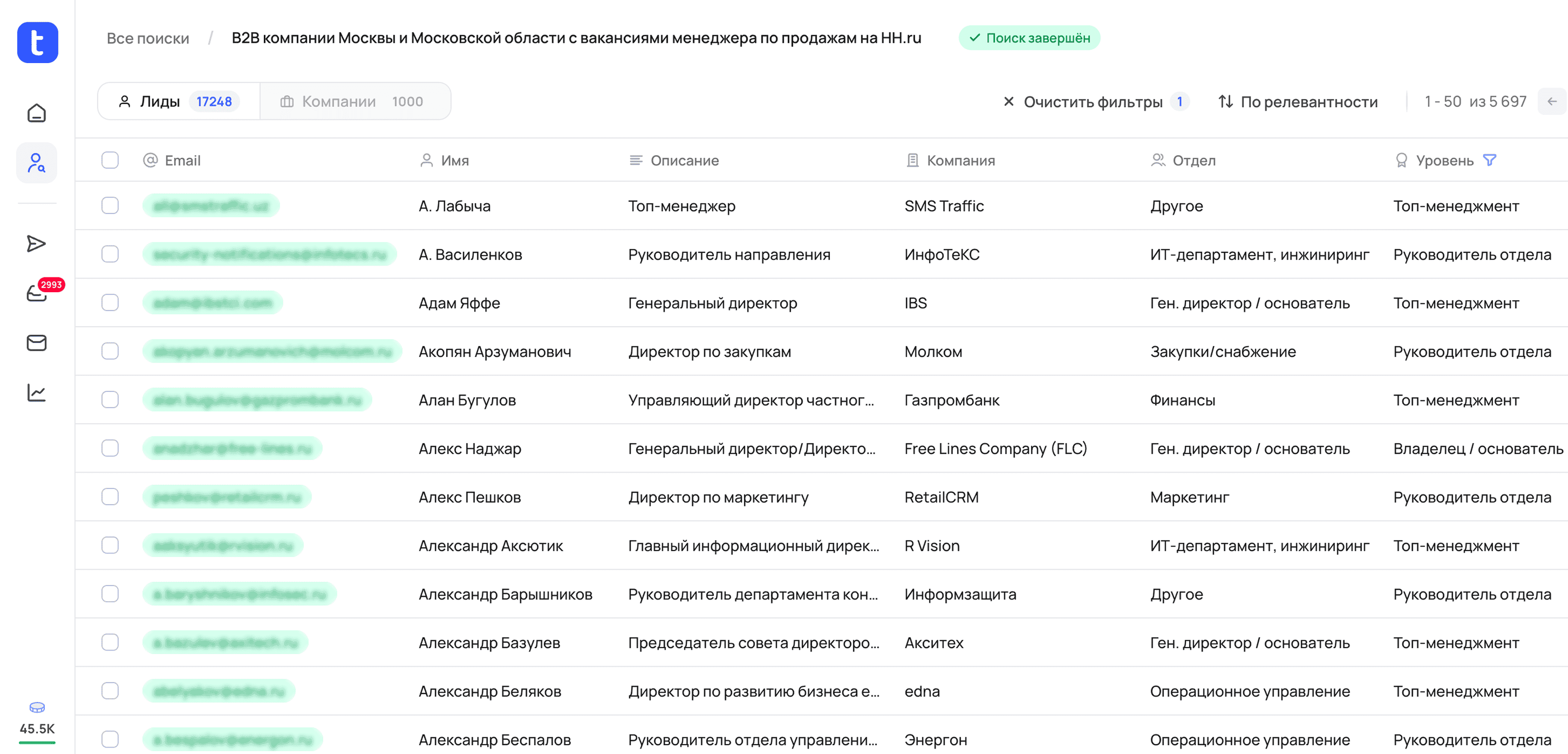
Task: Click the credits coin icon 45.5K
Action: point(37,707)
